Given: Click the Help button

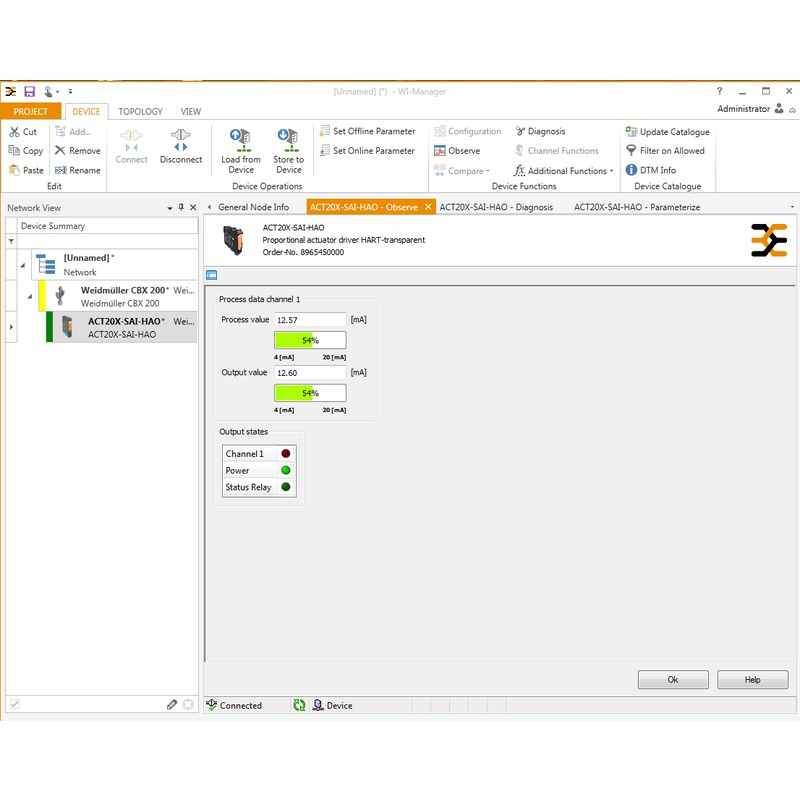Looking at the screenshot, I should point(753,680).
